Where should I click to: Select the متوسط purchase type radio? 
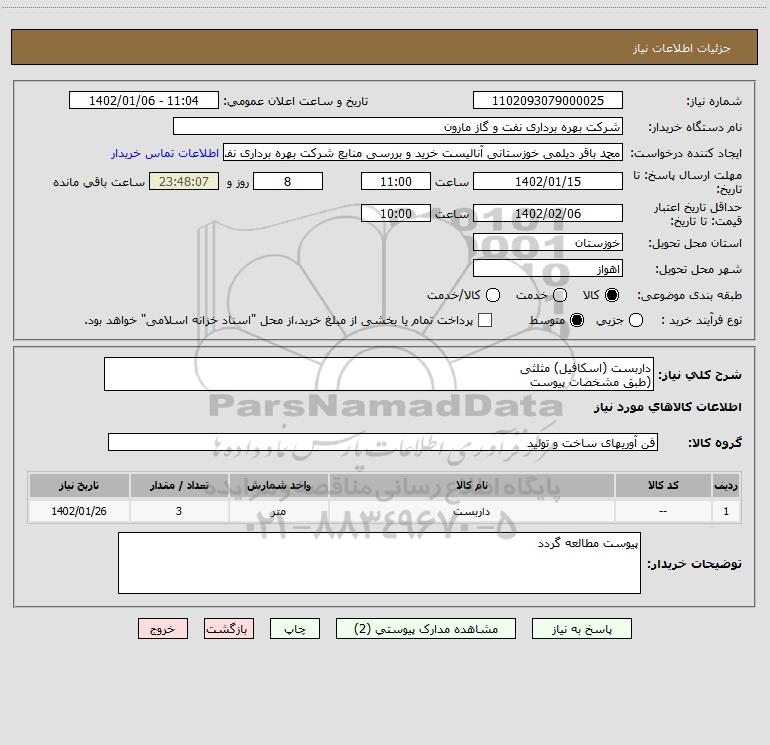tap(577, 320)
